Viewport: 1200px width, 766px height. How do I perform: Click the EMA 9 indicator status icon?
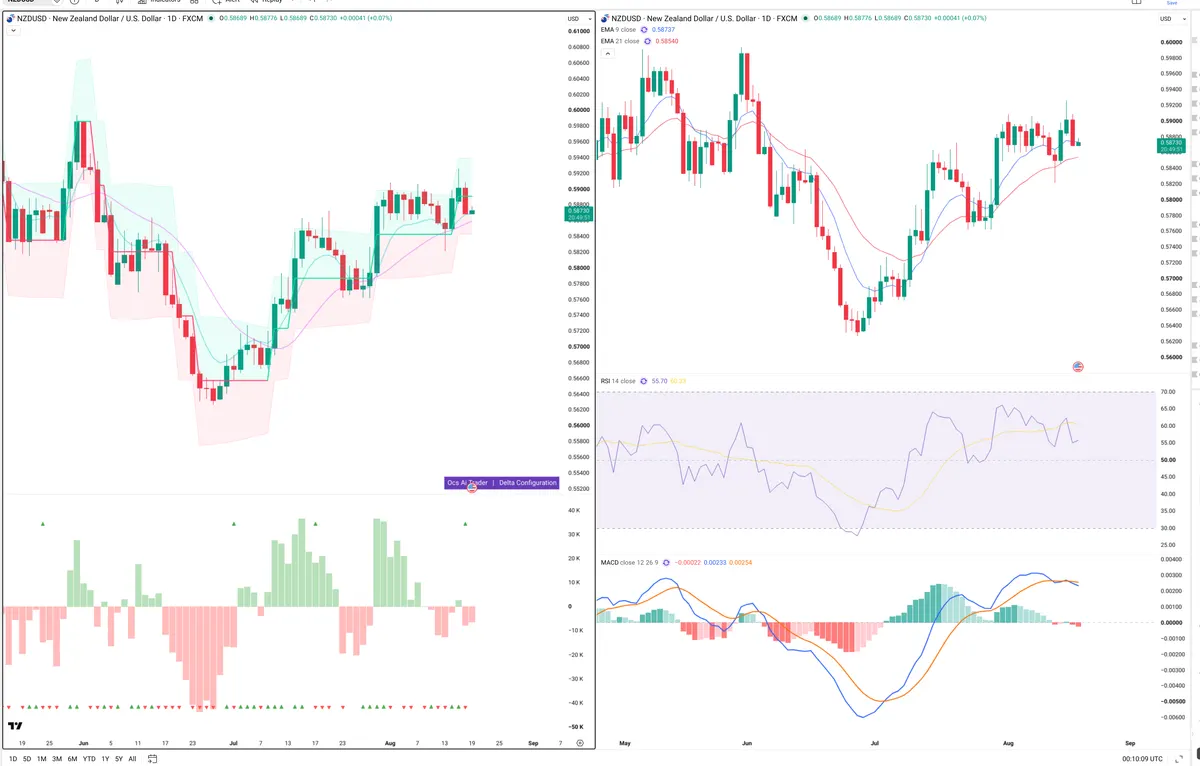[x=644, y=30]
